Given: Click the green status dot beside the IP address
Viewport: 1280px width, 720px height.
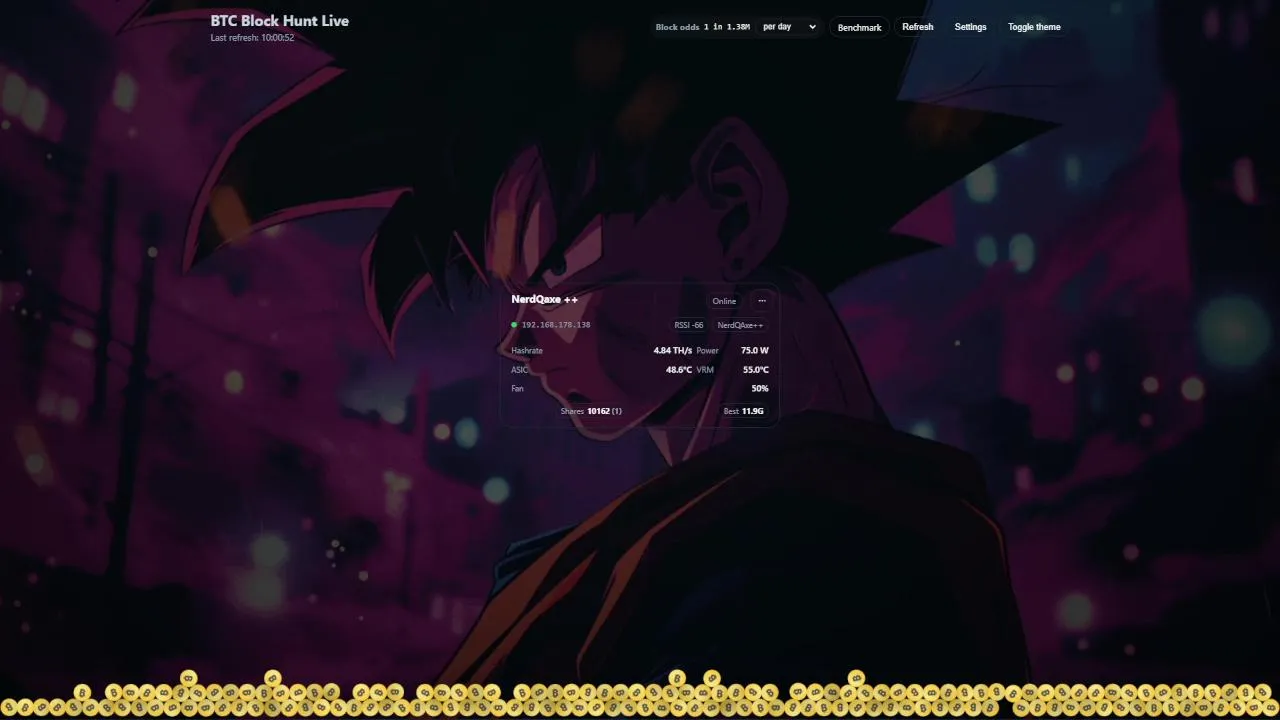Looking at the screenshot, I should (x=514, y=325).
